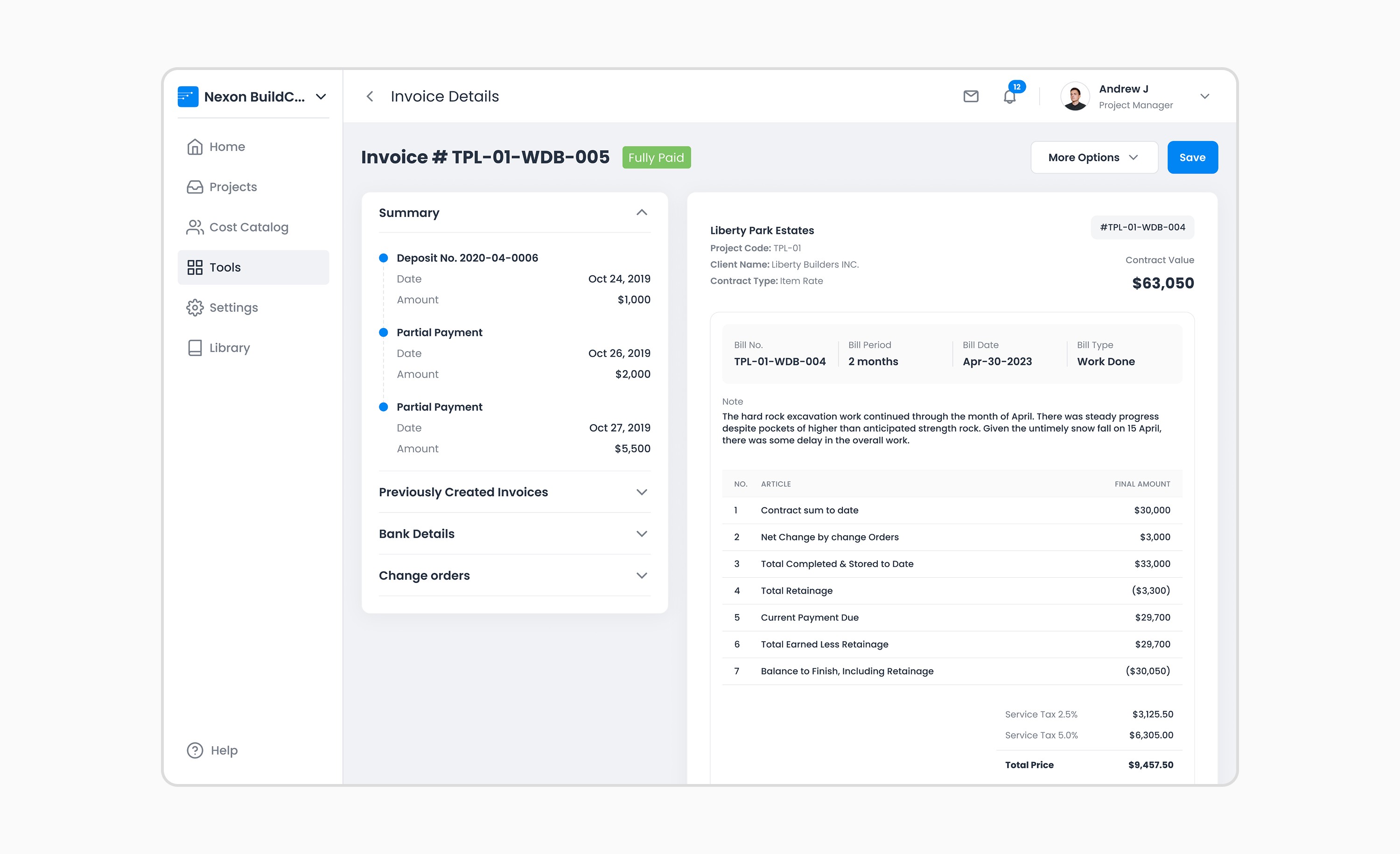Click the $63,050 contract value
The height and width of the screenshot is (854, 1400).
pyautogui.click(x=1163, y=283)
